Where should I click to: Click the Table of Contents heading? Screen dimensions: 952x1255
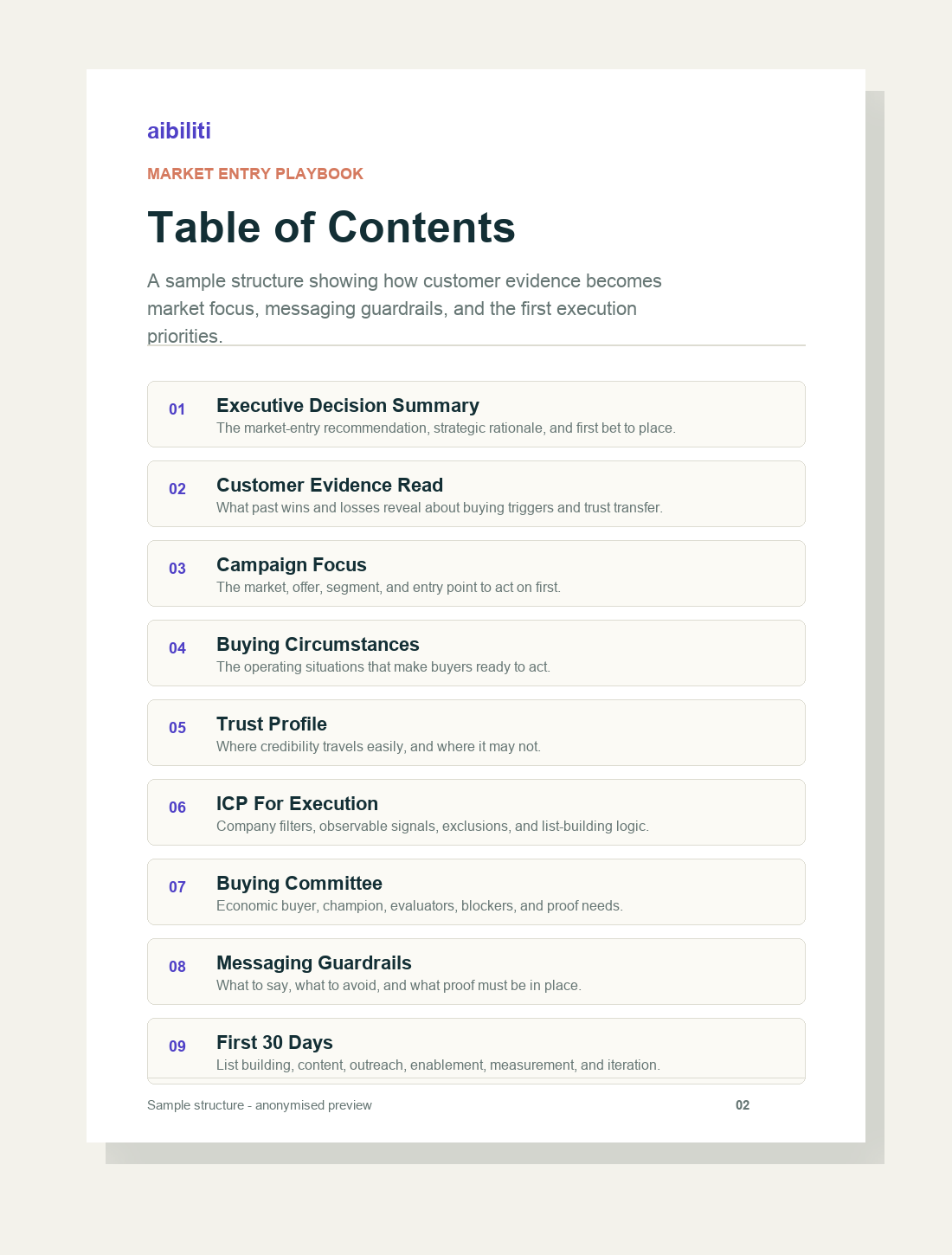[x=331, y=228]
